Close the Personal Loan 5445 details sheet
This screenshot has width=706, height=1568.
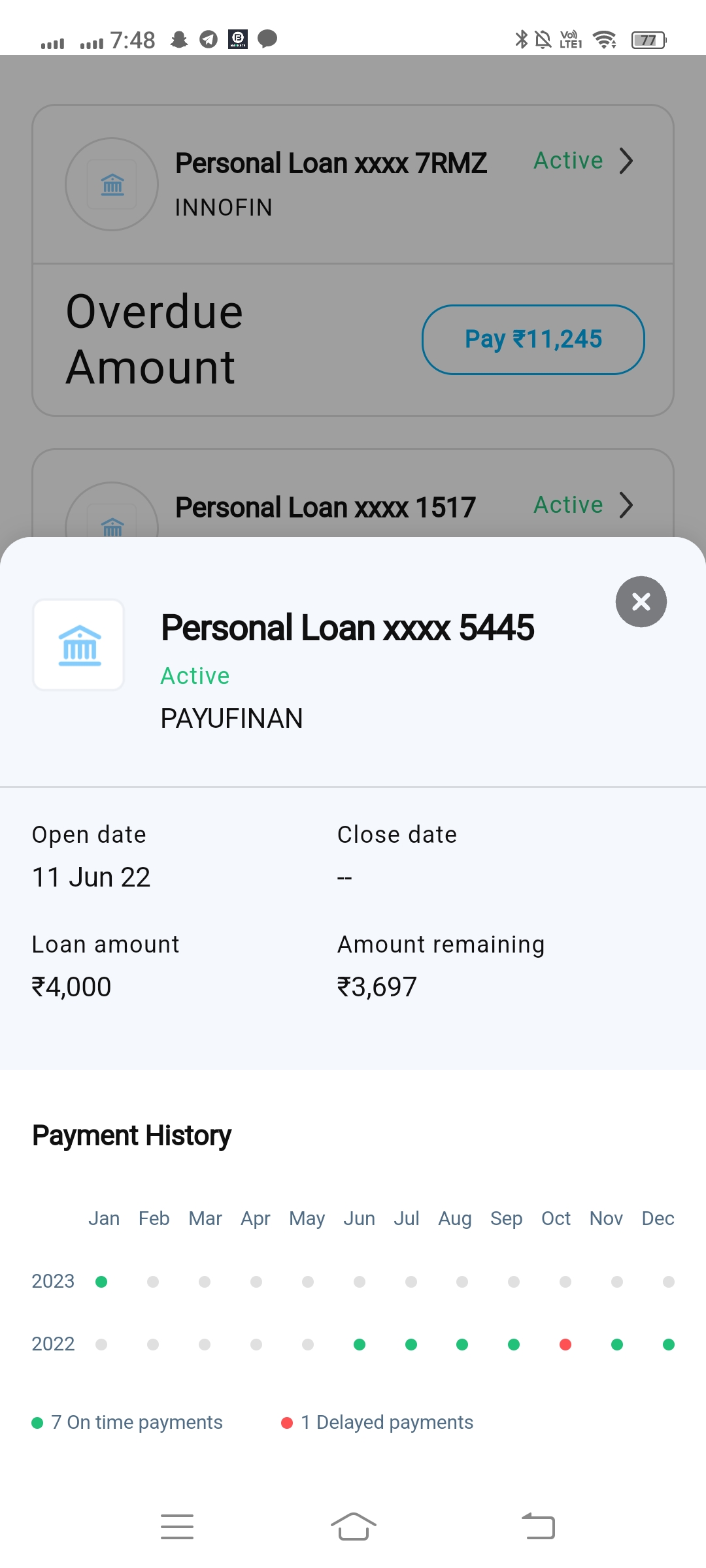click(641, 602)
